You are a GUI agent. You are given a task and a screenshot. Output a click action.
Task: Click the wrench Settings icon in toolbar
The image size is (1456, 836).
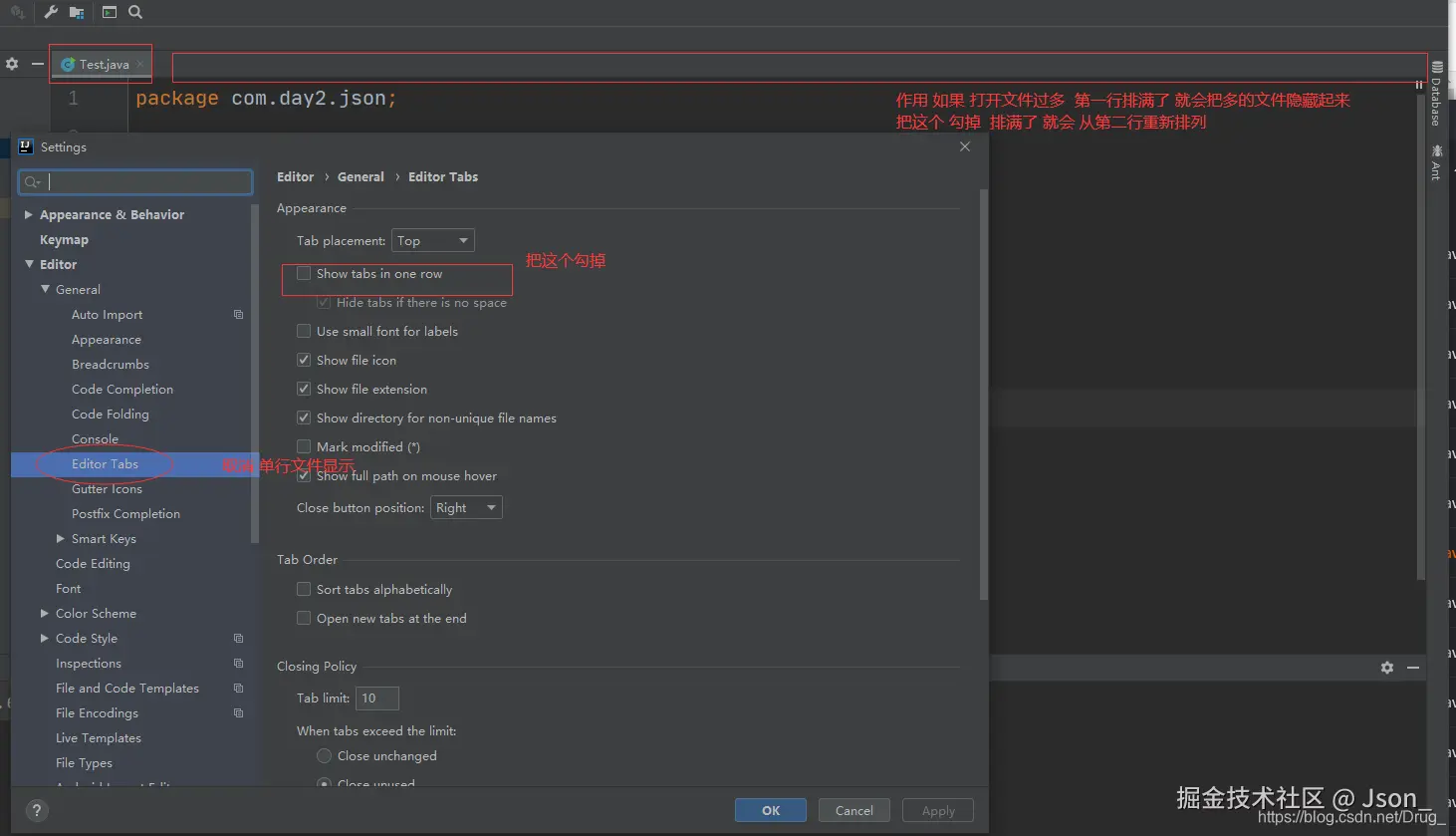click(x=51, y=12)
